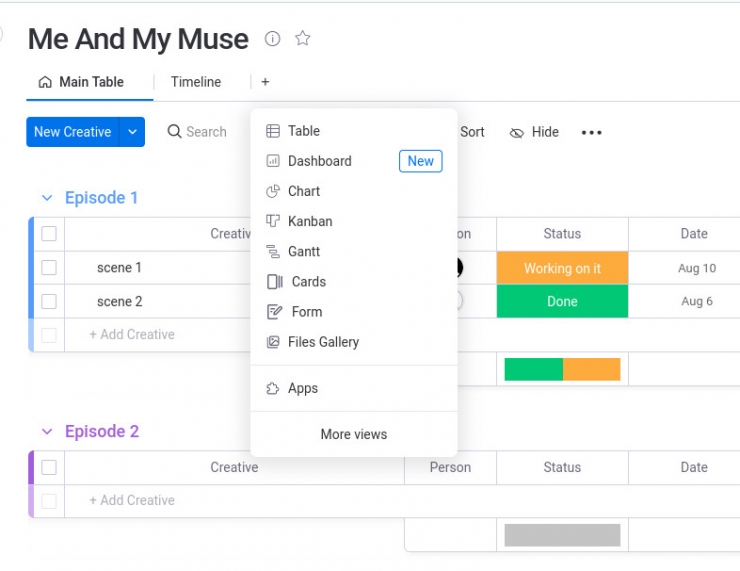Choose the Gantt view icon
This screenshot has width=740, height=571.
[273, 251]
